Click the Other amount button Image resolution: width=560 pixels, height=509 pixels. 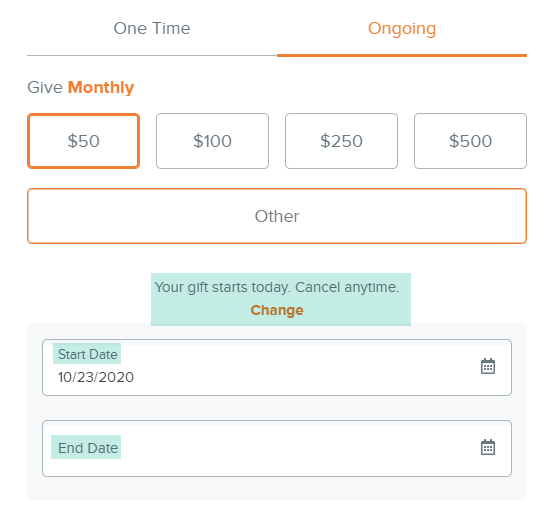click(x=277, y=216)
